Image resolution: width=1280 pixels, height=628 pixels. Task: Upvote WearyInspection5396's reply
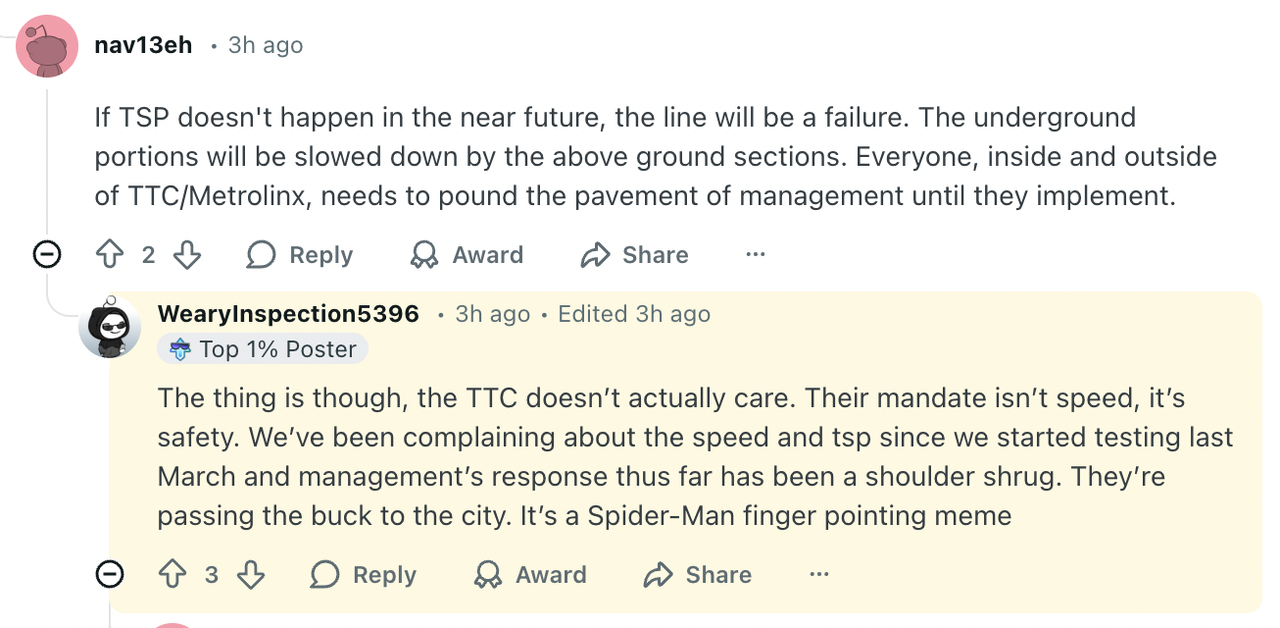click(173, 575)
